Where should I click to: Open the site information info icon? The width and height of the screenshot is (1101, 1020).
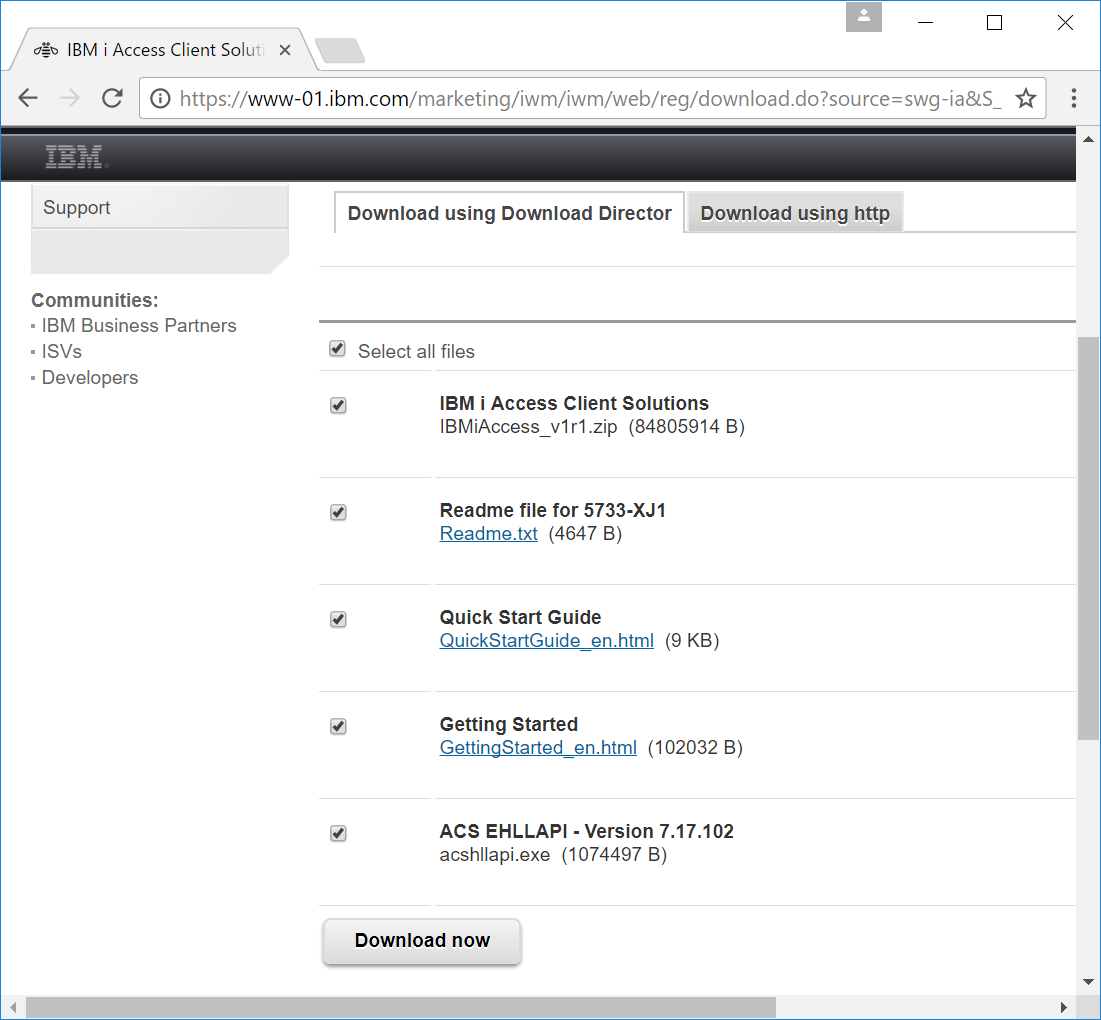(159, 100)
